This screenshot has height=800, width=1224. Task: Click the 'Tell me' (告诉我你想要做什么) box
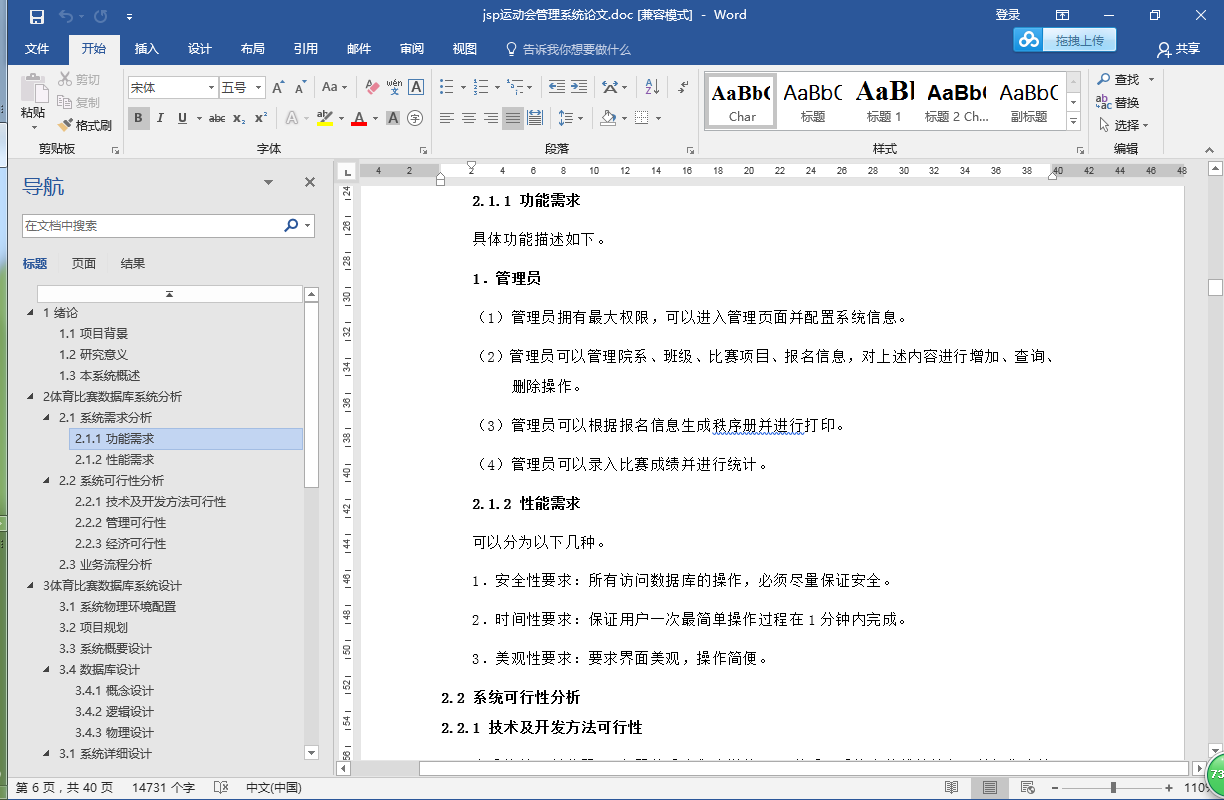pos(568,49)
